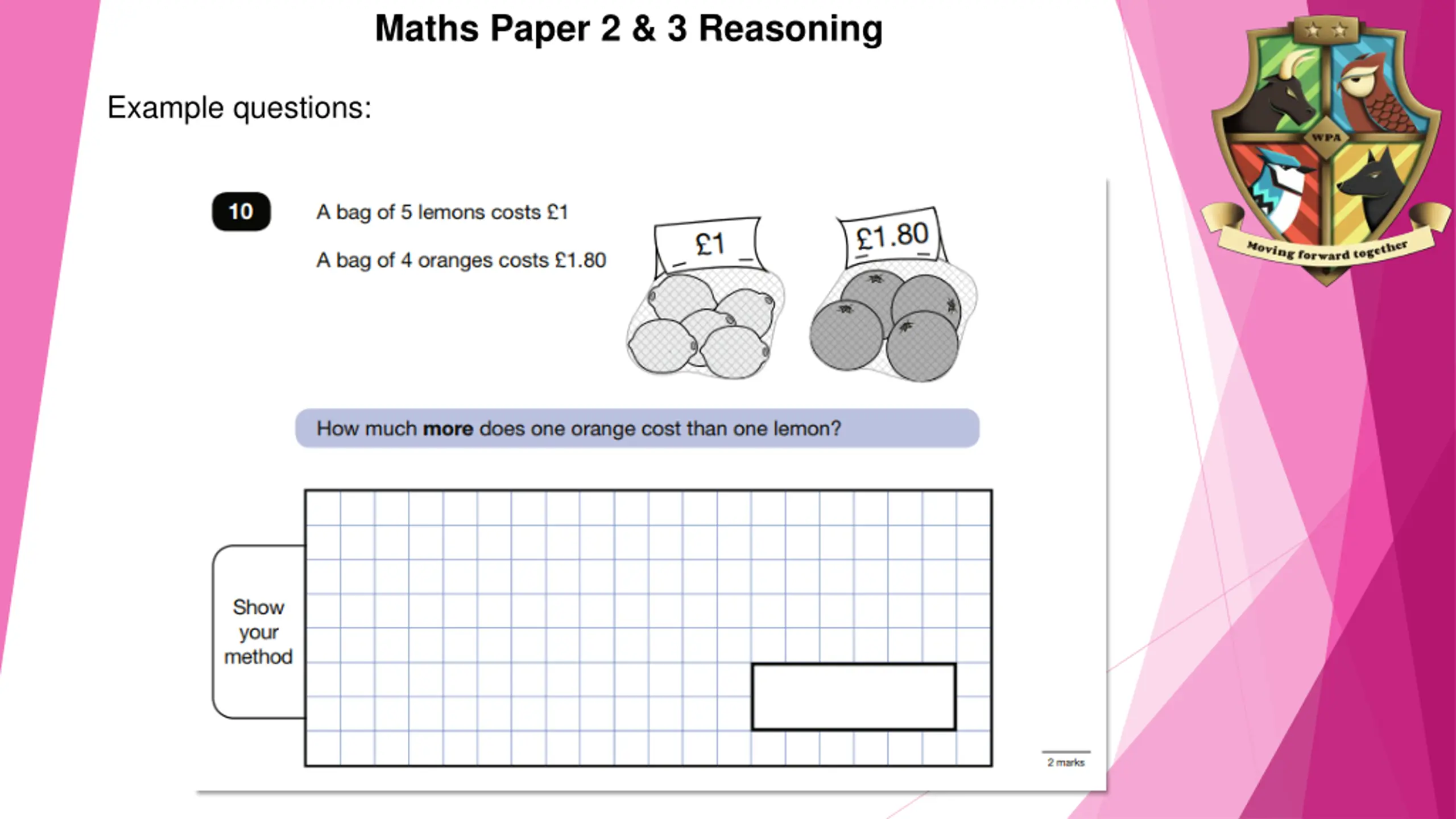
Task: Click 'A bag of 4 oranges costs £1.80'
Action: [x=461, y=260]
